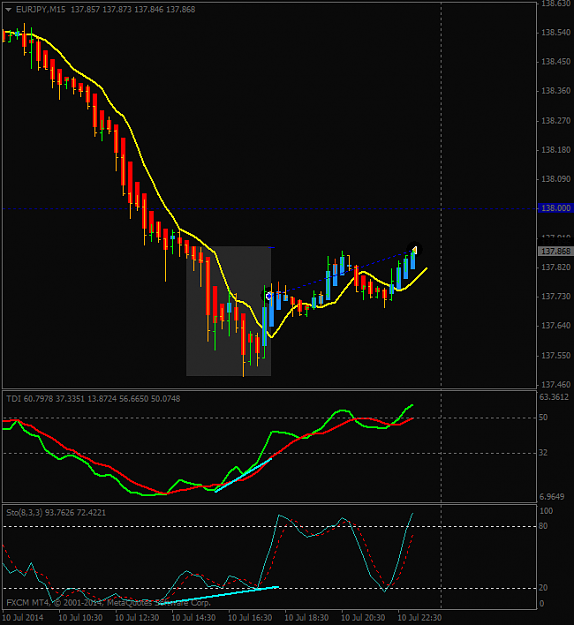
Task: Click the stochastic level 80 label
Action: coord(543,526)
